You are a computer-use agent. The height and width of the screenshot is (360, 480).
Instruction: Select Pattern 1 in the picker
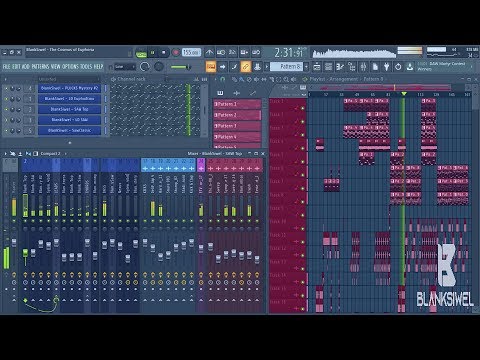237,104
